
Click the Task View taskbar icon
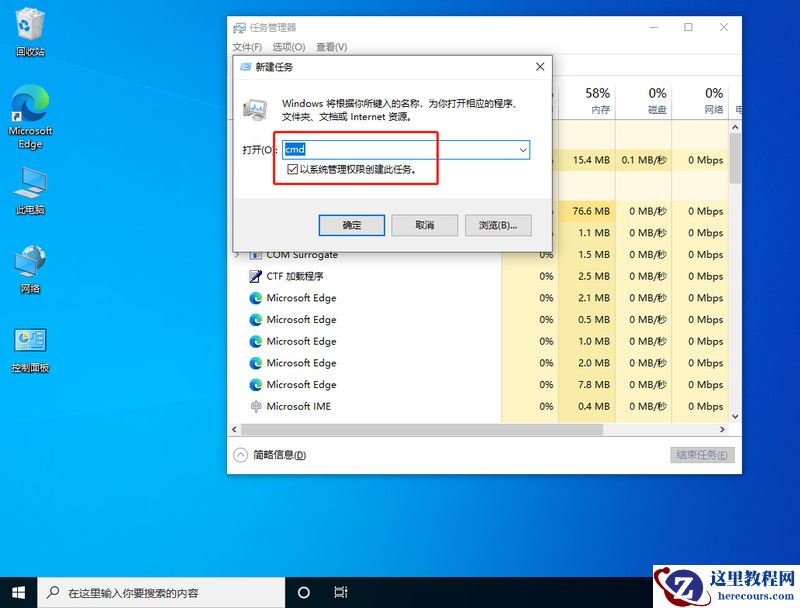(341, 592)
